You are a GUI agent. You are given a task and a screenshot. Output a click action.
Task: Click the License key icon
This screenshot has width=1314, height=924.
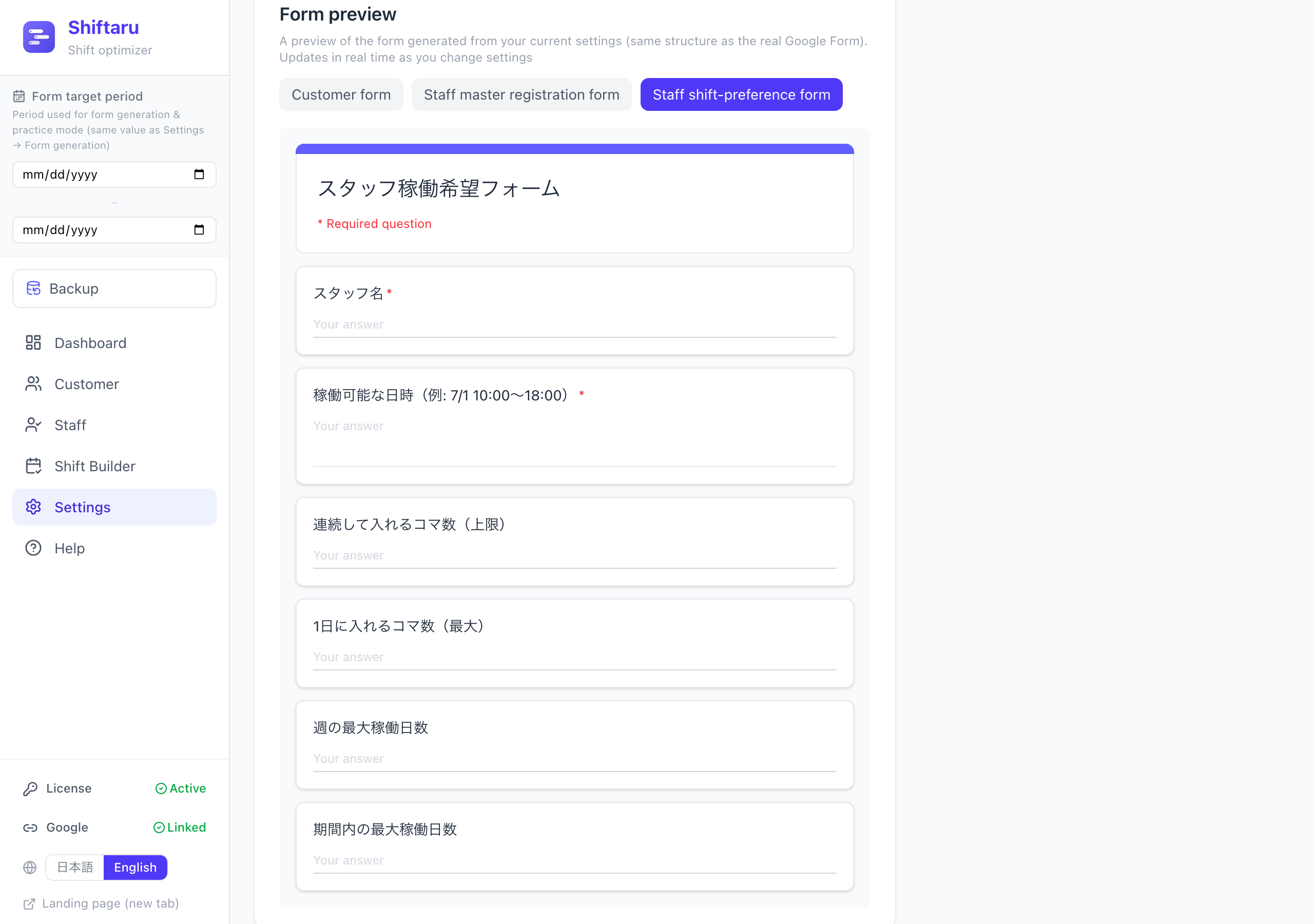point(30,789)
